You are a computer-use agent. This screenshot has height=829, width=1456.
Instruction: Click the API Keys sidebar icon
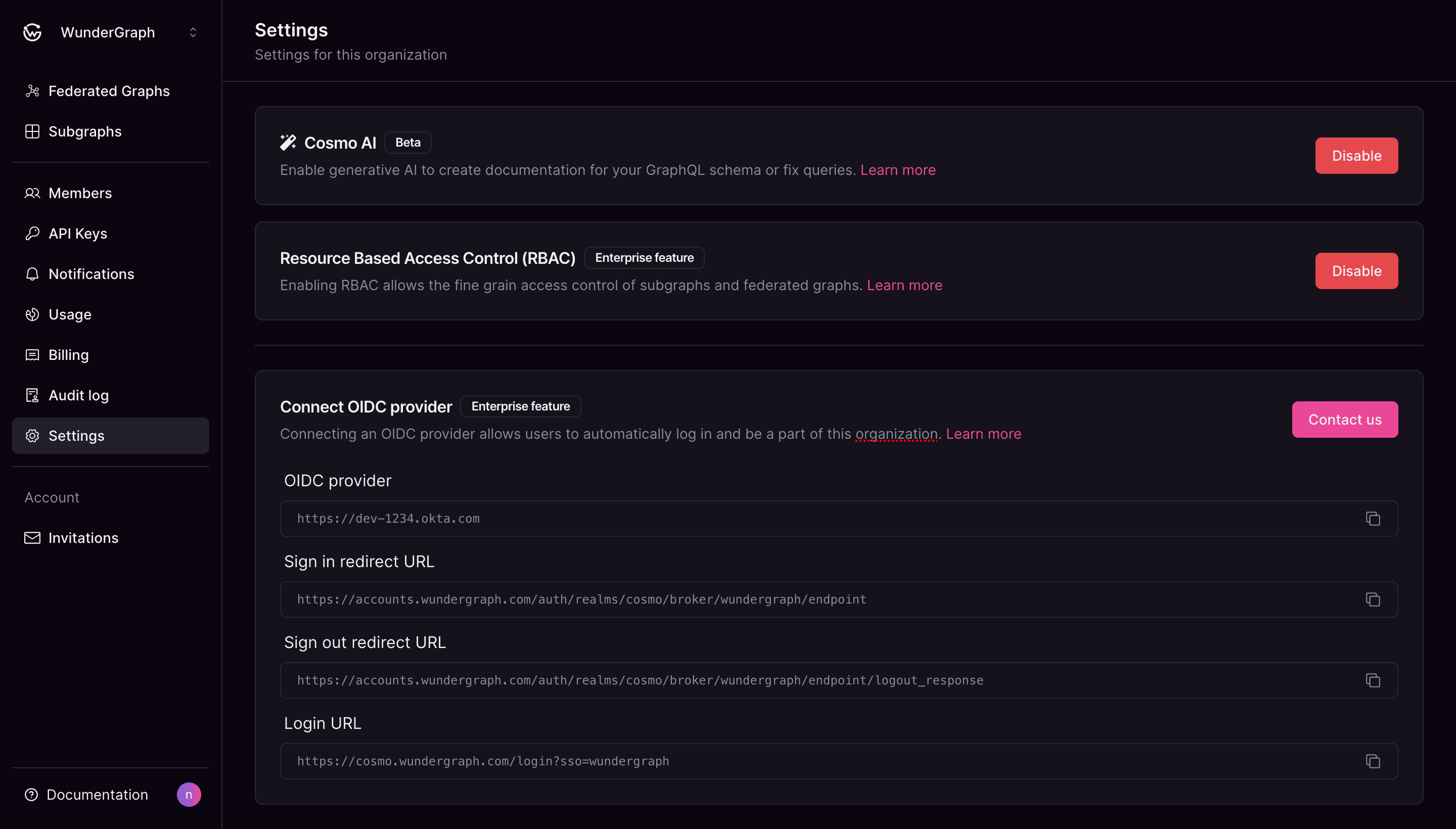32,233
